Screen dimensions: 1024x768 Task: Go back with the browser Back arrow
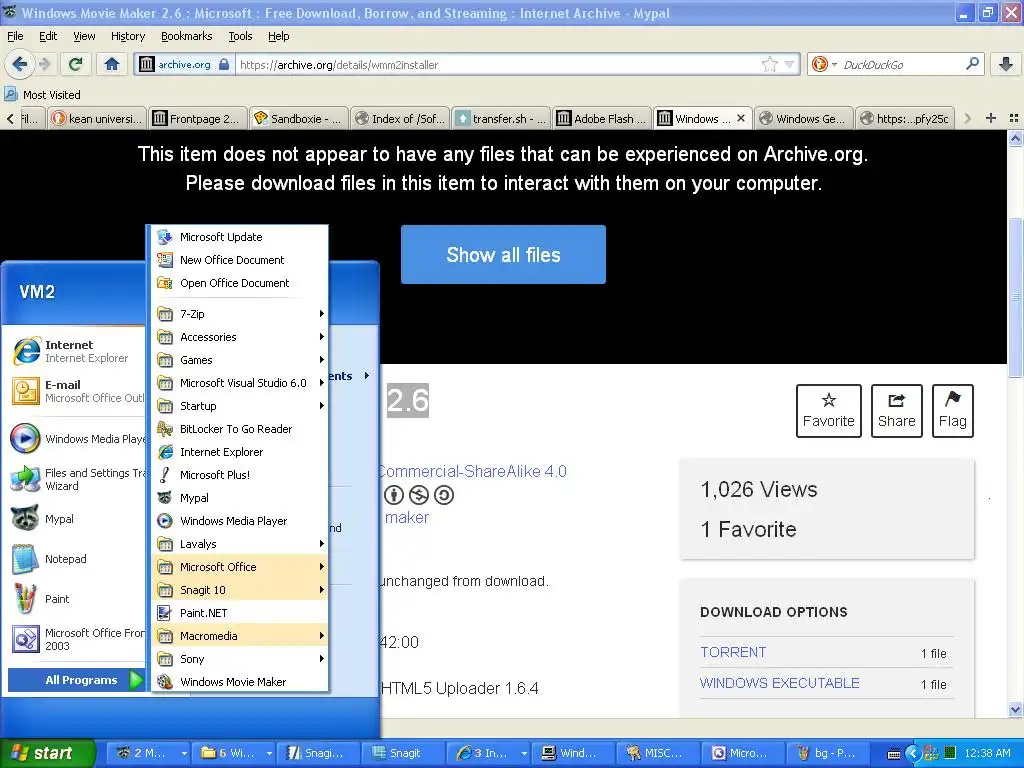(19, 64)
